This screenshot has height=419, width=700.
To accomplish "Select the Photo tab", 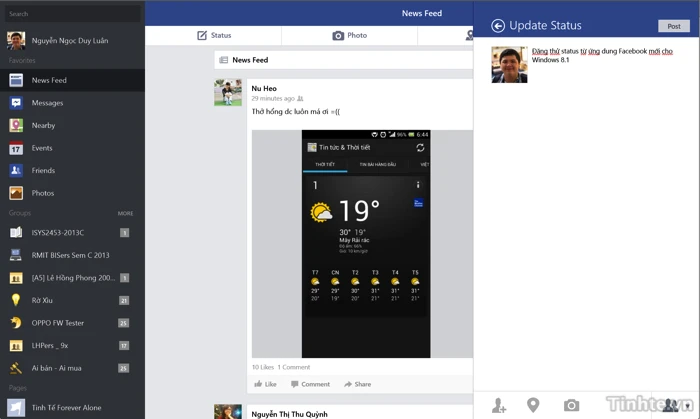I will [350, 35].
